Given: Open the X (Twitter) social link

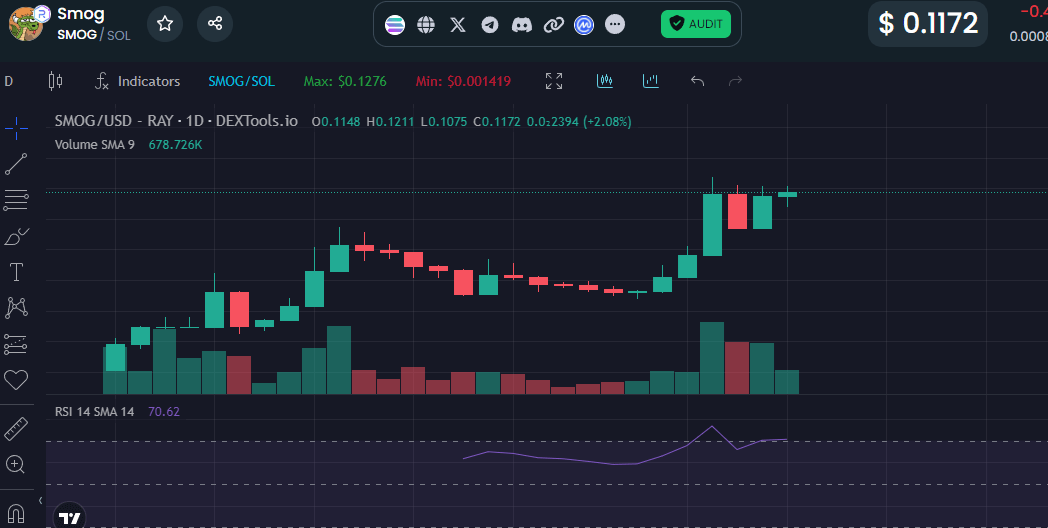Looking at the screenshot, I should [458, 25].
